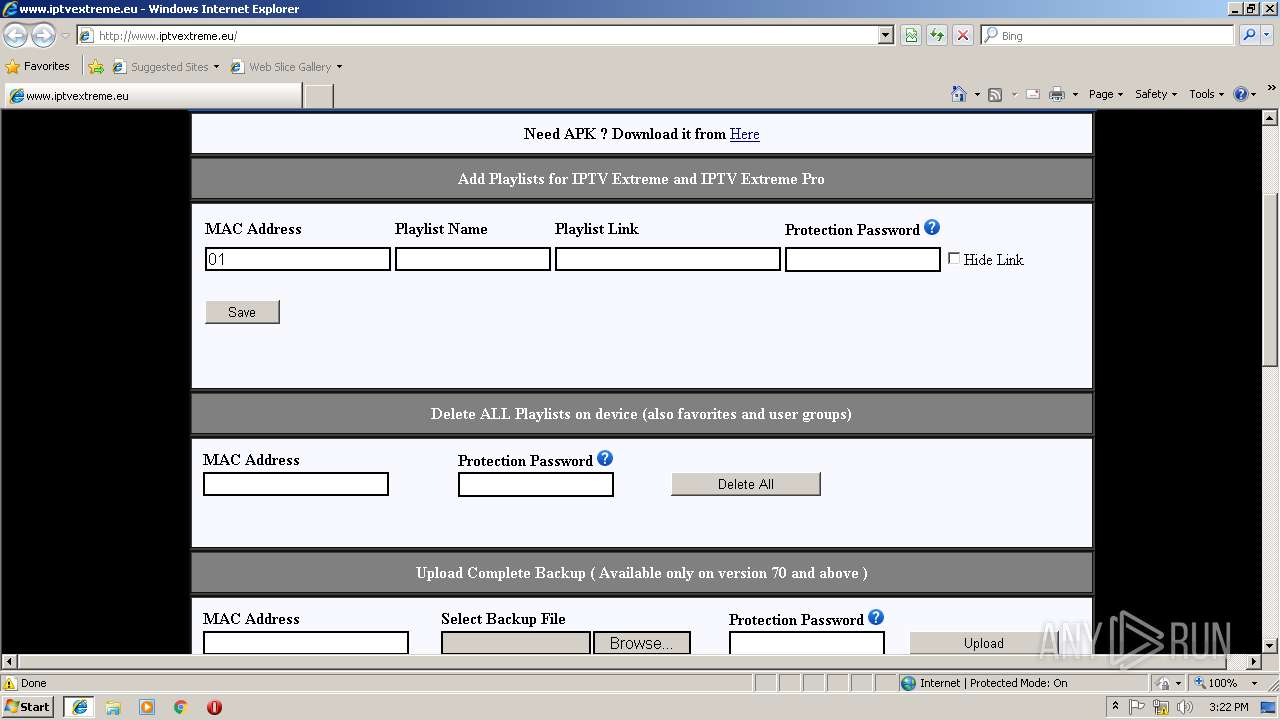Image resolution: width=1280 pixels, height=720 pixels.
Task: Click the Compatibility View icon
Action: (x=911, y=35)
